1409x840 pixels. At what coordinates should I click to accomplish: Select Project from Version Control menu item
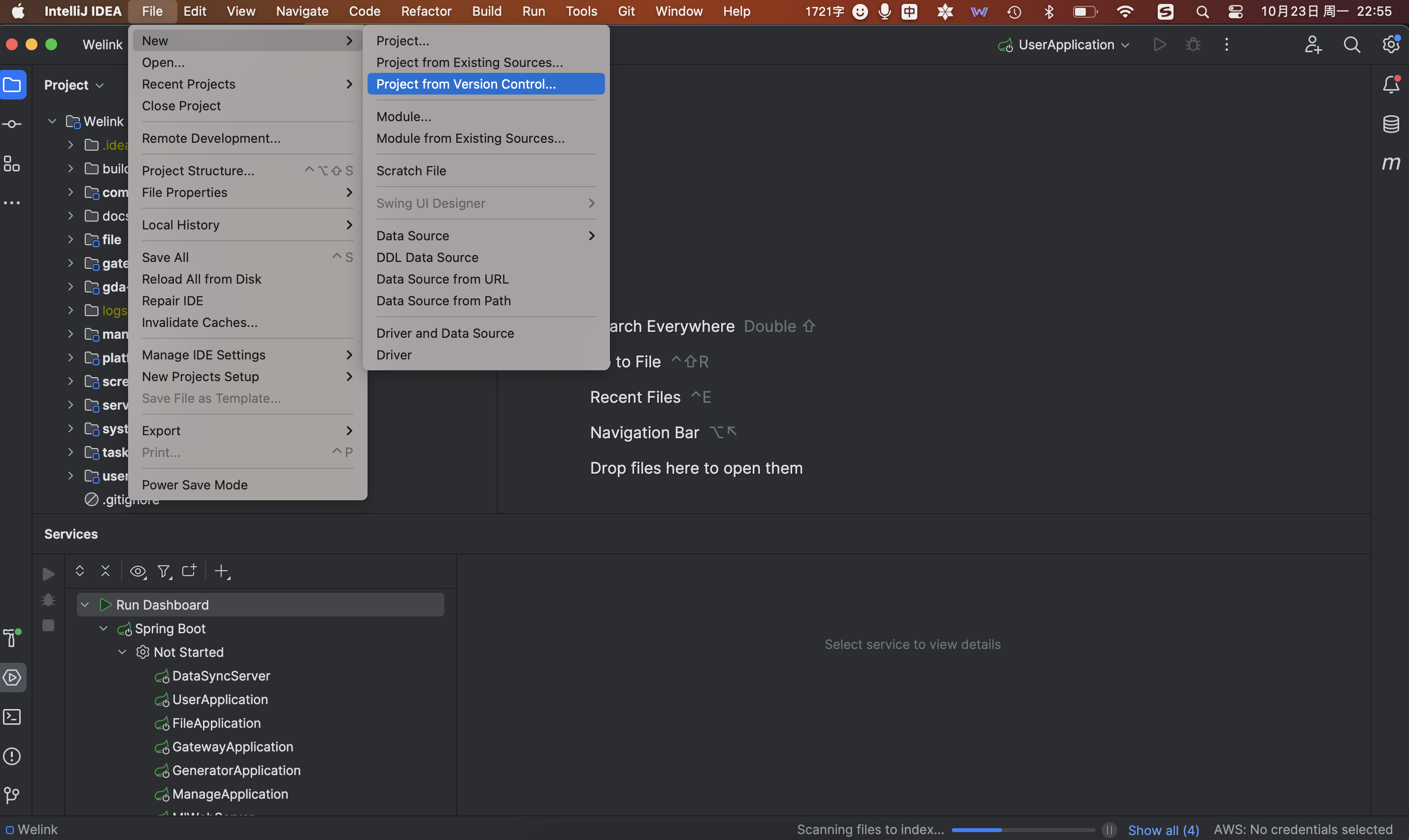click(466, 84)
